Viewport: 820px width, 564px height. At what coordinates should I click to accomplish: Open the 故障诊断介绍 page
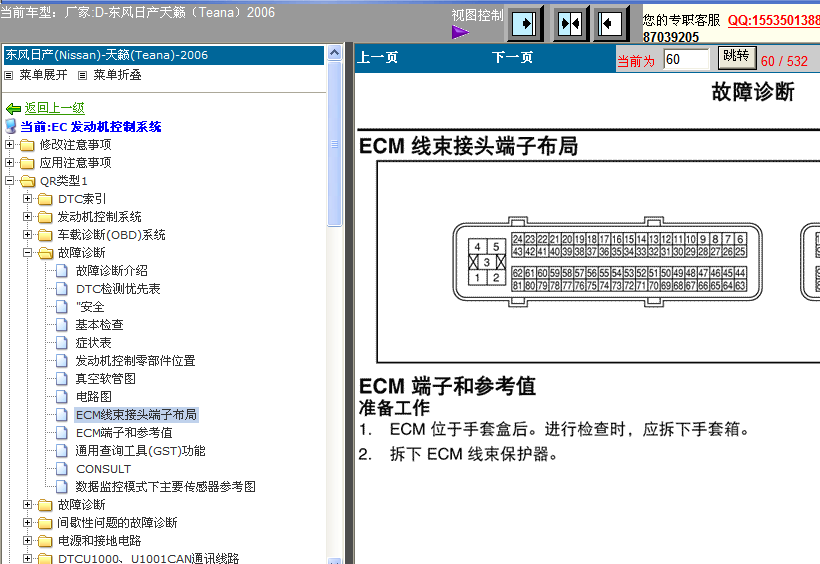[x=111, y=270]
